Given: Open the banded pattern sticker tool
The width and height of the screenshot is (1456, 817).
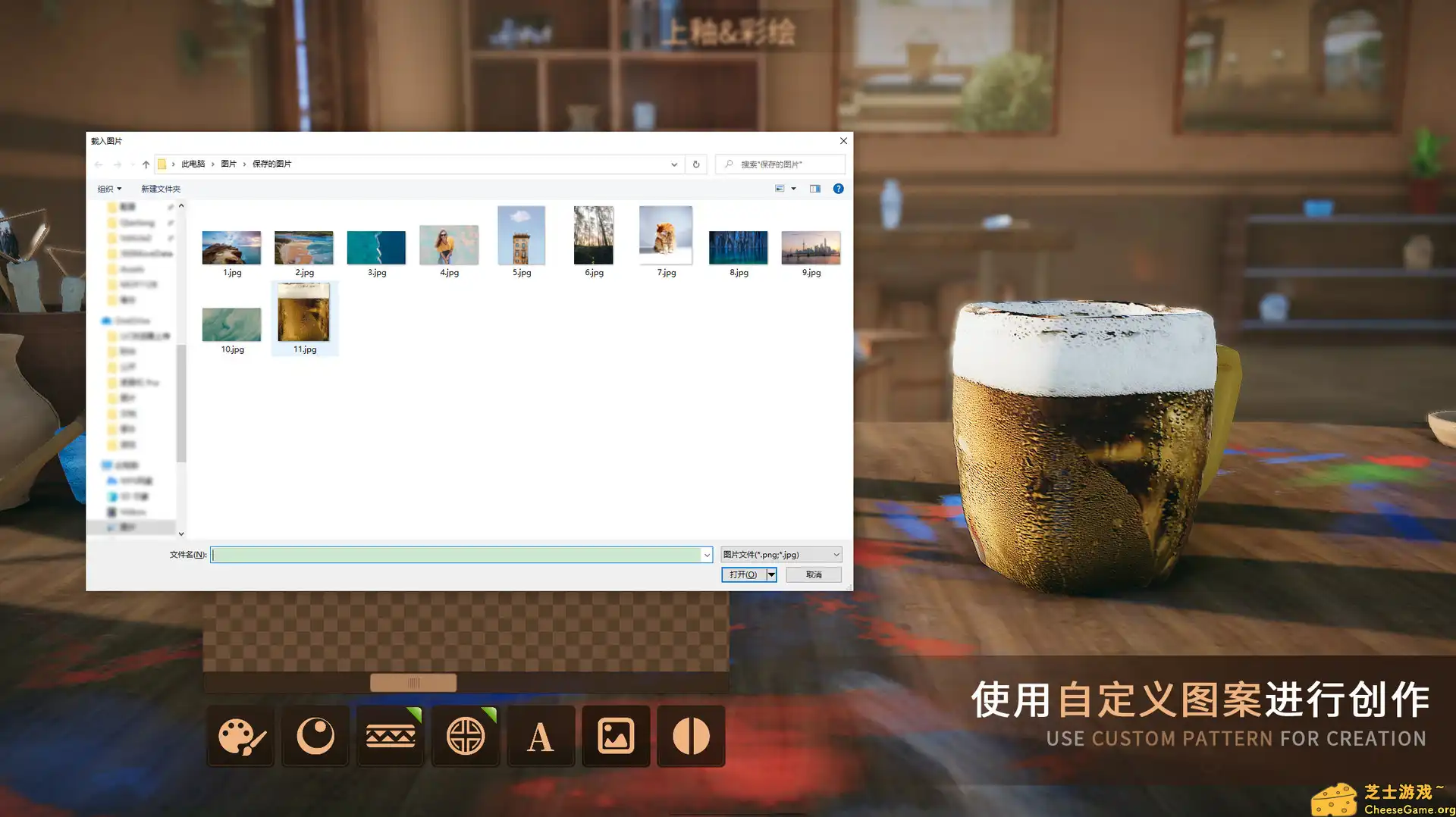Looking at the screenshot, I should tap(390, 735).
